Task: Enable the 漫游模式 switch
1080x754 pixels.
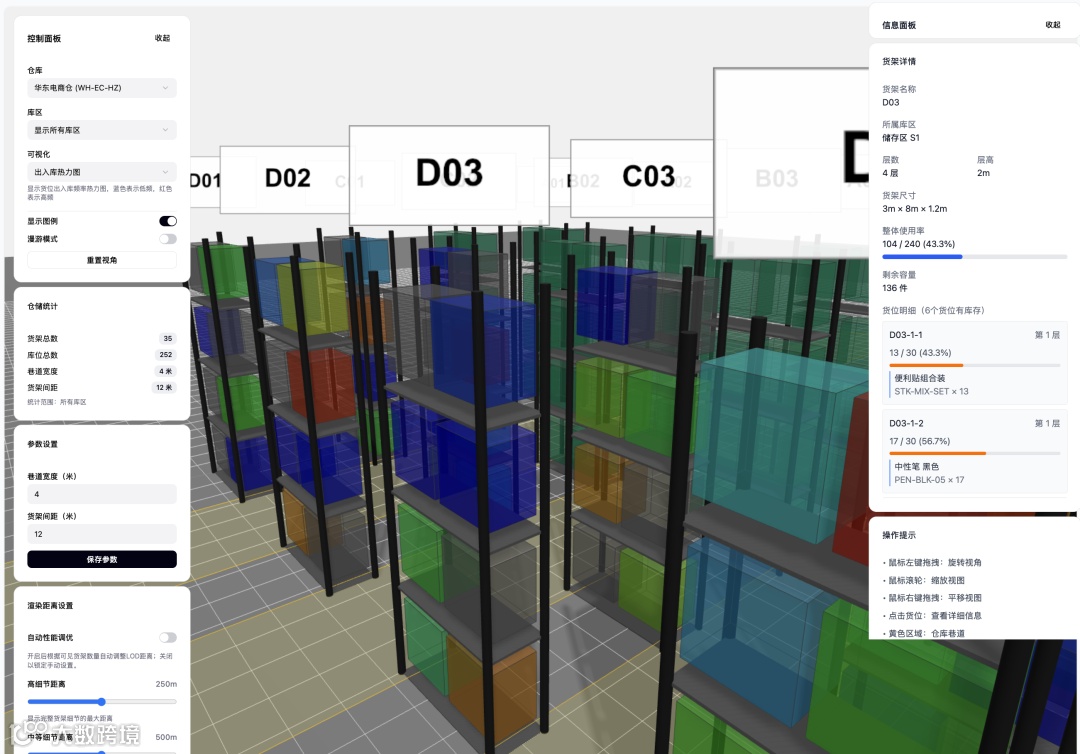Action: [x=167, y=239]
